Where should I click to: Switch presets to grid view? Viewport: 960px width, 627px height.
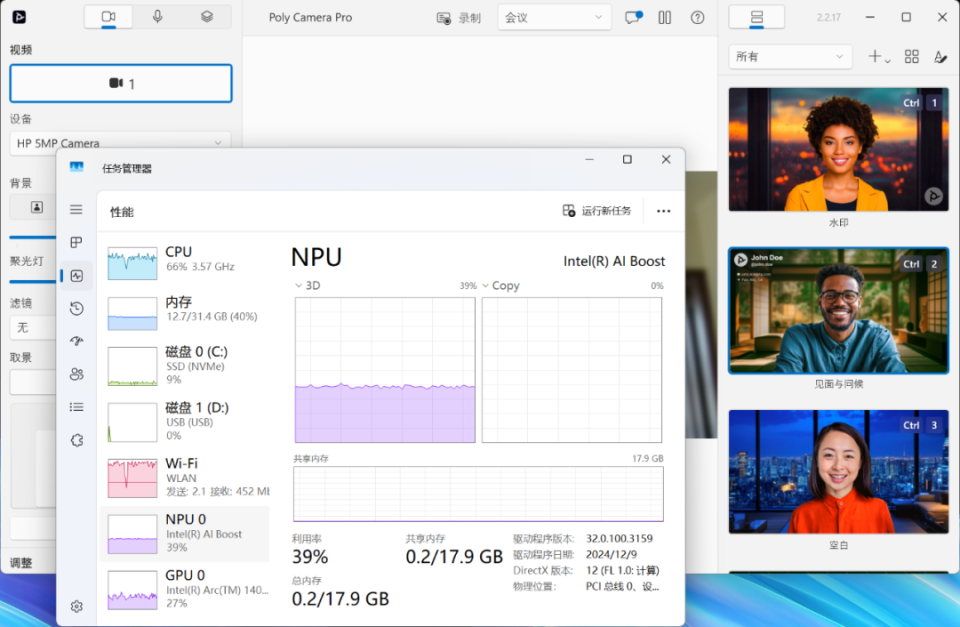click(x=912, y=57)
